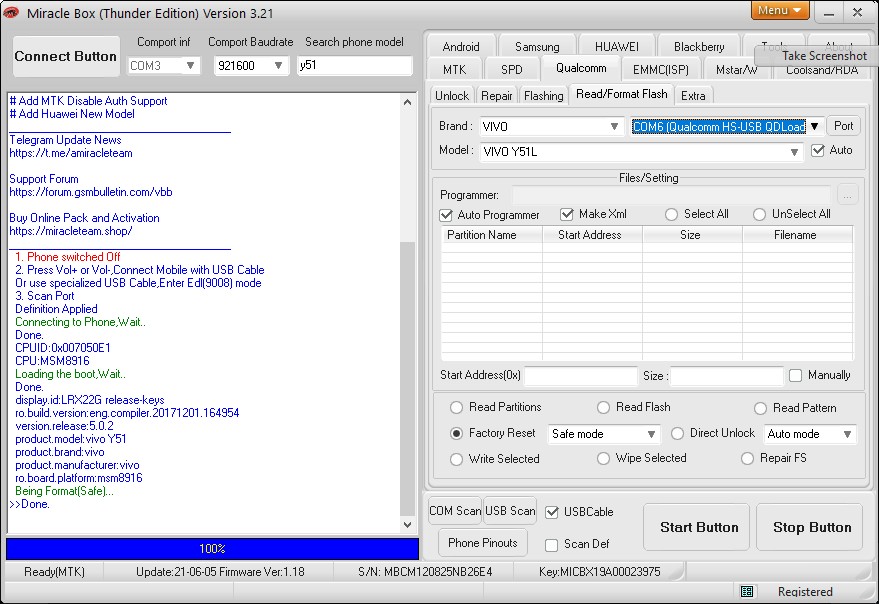Expand the COM6 Qualcomm HS-USB port dropdown
Viewport: 879px width, 604px height.
point(815,126)
